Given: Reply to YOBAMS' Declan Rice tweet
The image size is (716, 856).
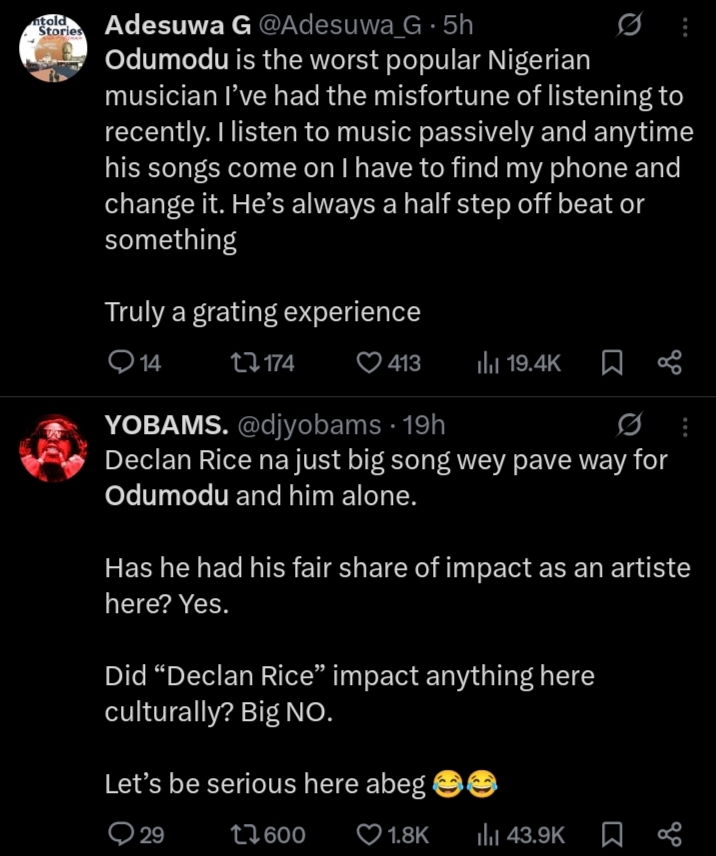Looking at the screenshot, I should pos(120,834).
